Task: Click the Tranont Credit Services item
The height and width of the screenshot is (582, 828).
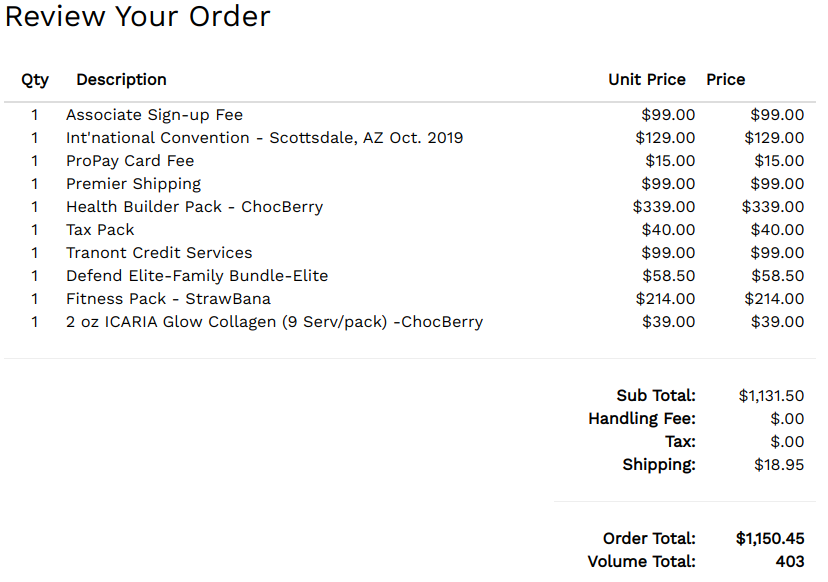Action: point(159,252)
